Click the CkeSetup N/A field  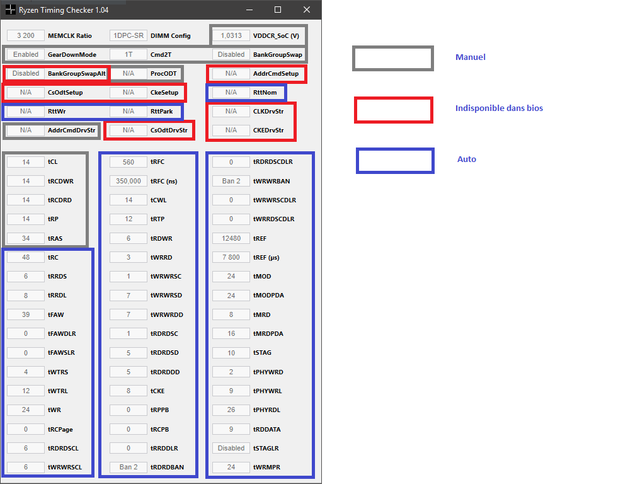pyautogui.click(x=128, y=92)
